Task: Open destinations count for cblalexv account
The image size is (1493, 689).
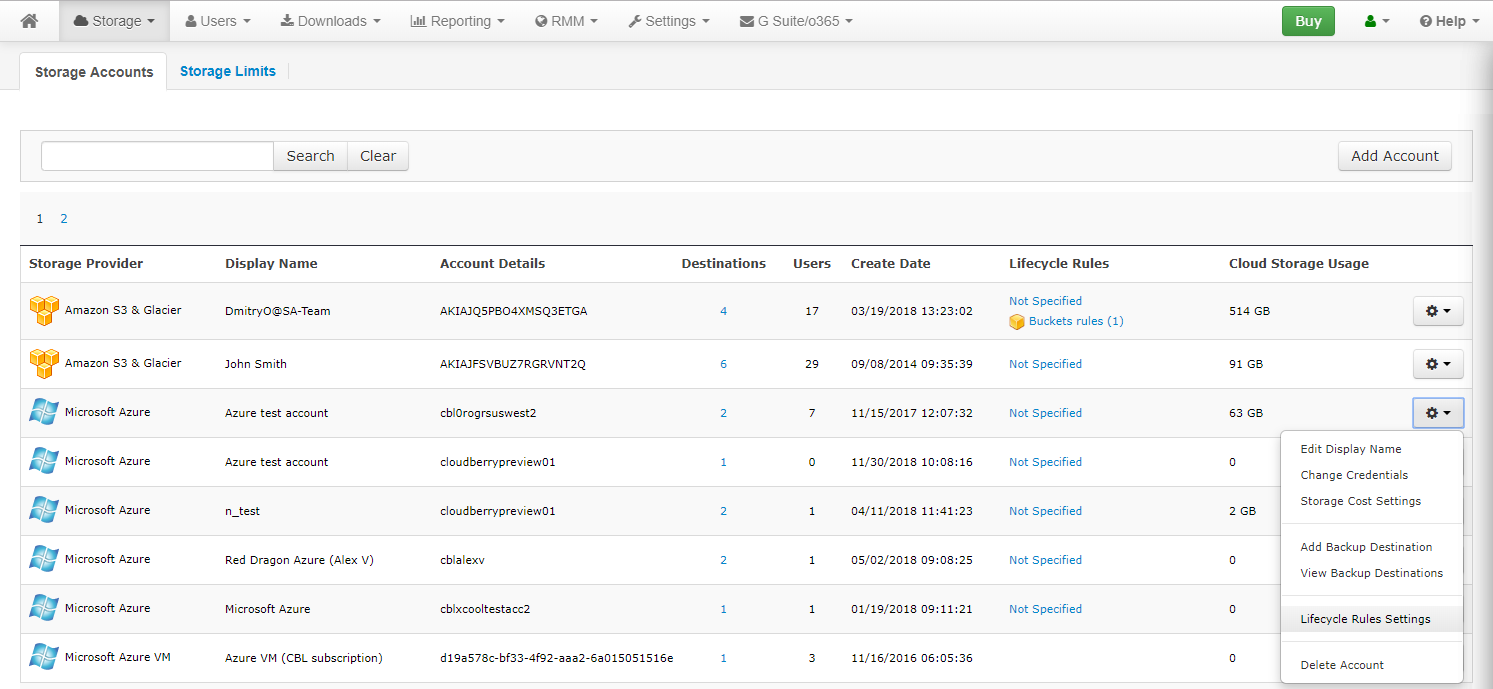Action: pyautogui.click(x=724, y=560)
